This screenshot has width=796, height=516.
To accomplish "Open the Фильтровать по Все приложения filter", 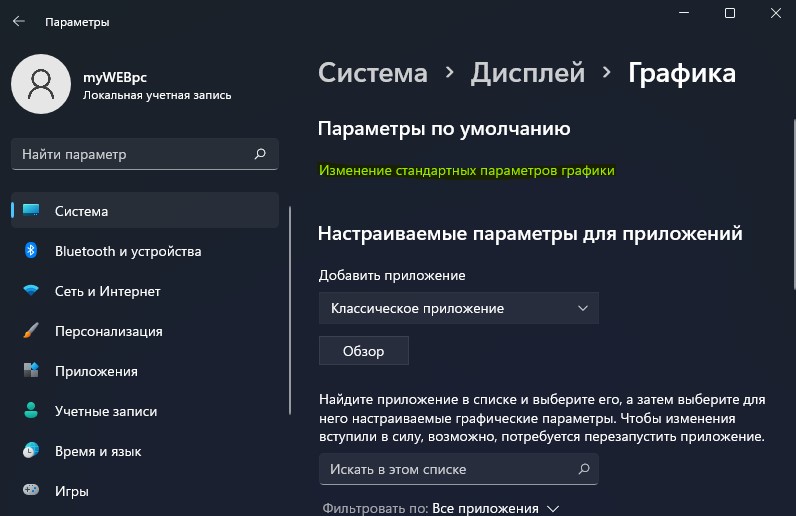I will [x=441, y=508].
